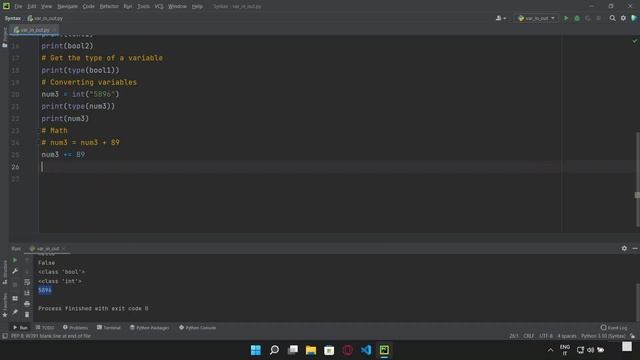Open Windows Start menu

click(x=256, y=350)
